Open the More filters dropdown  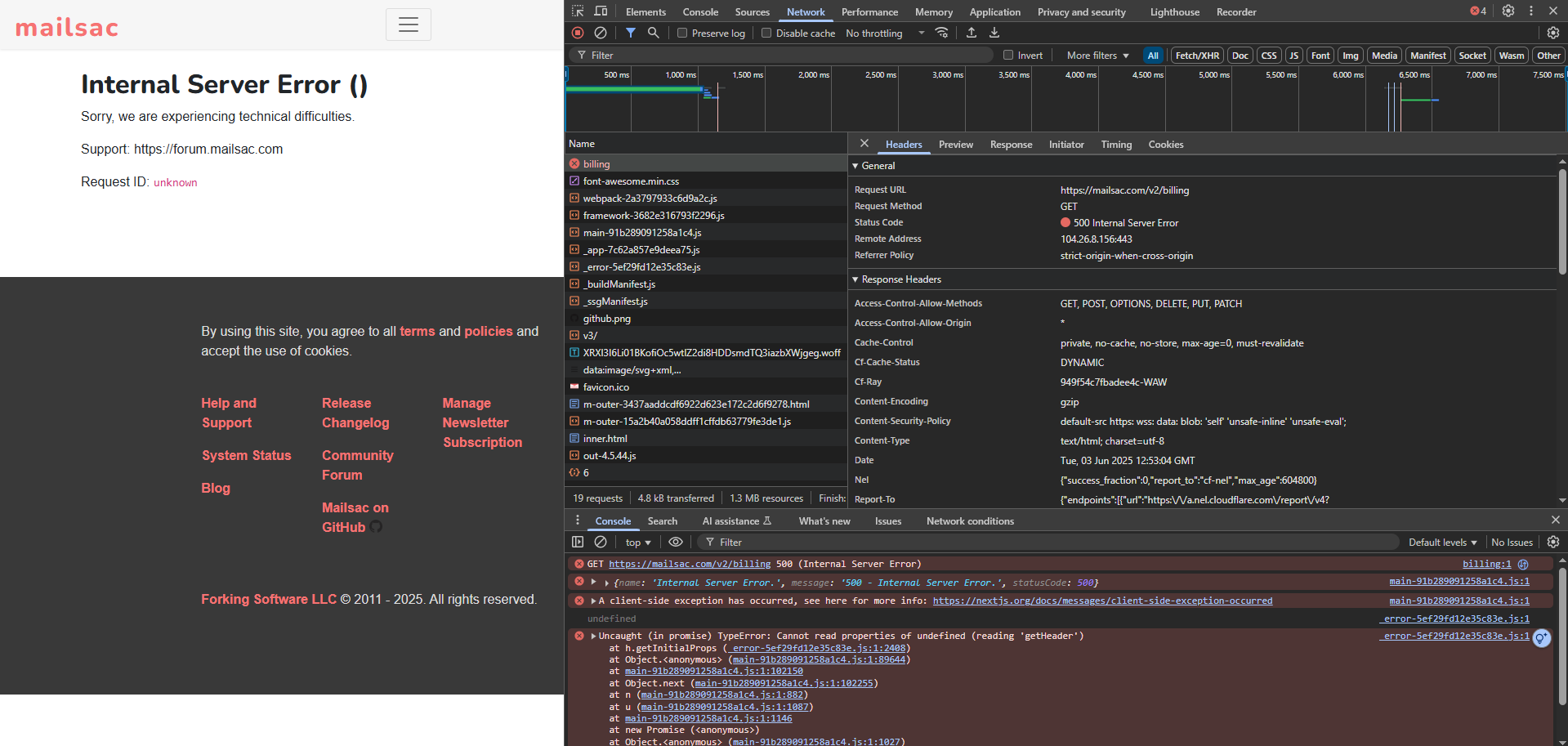pyautogui.click(x=1097, y=56)
